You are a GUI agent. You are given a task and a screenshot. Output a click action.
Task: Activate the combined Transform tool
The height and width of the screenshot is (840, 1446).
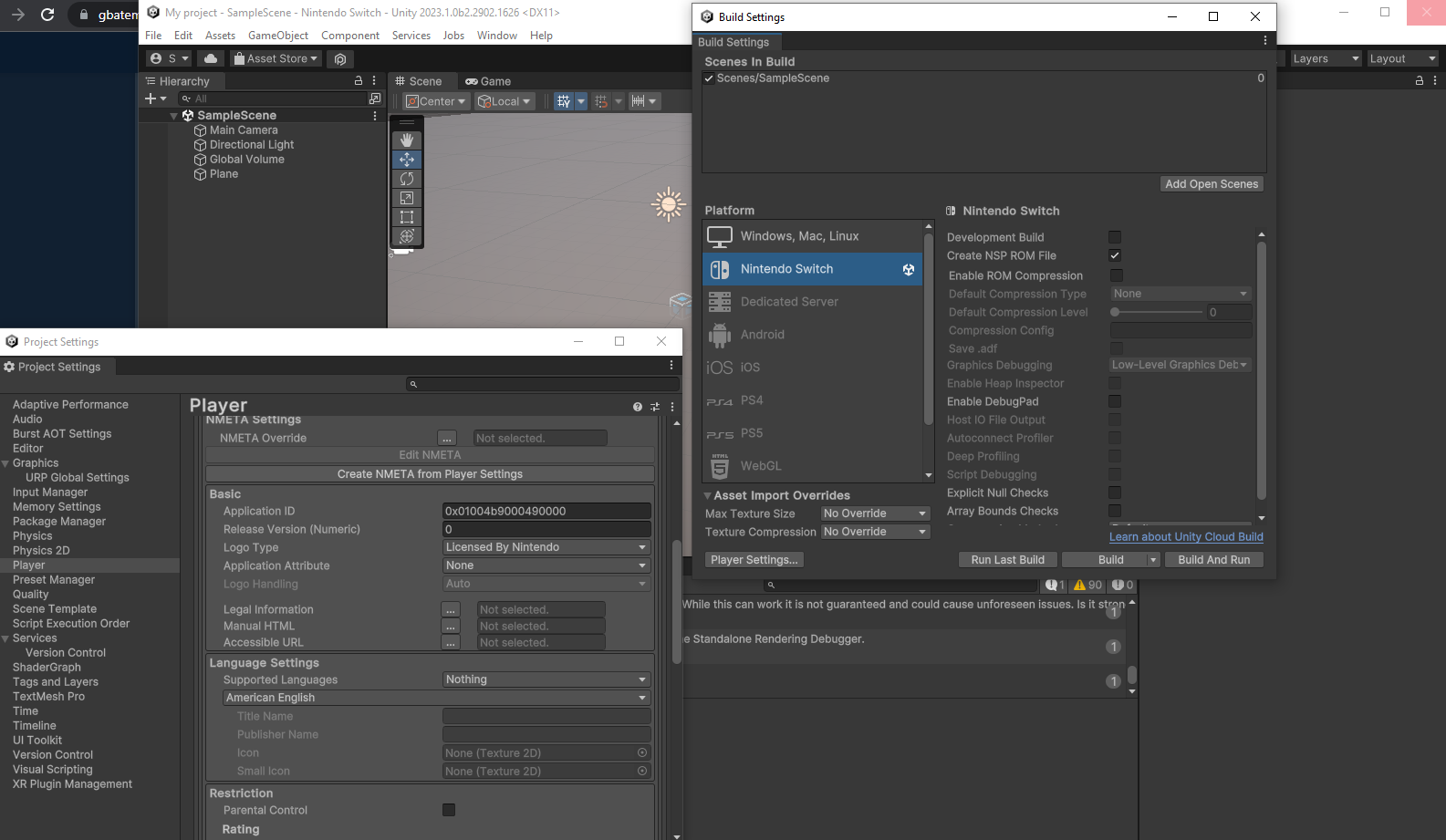point(407,236)
